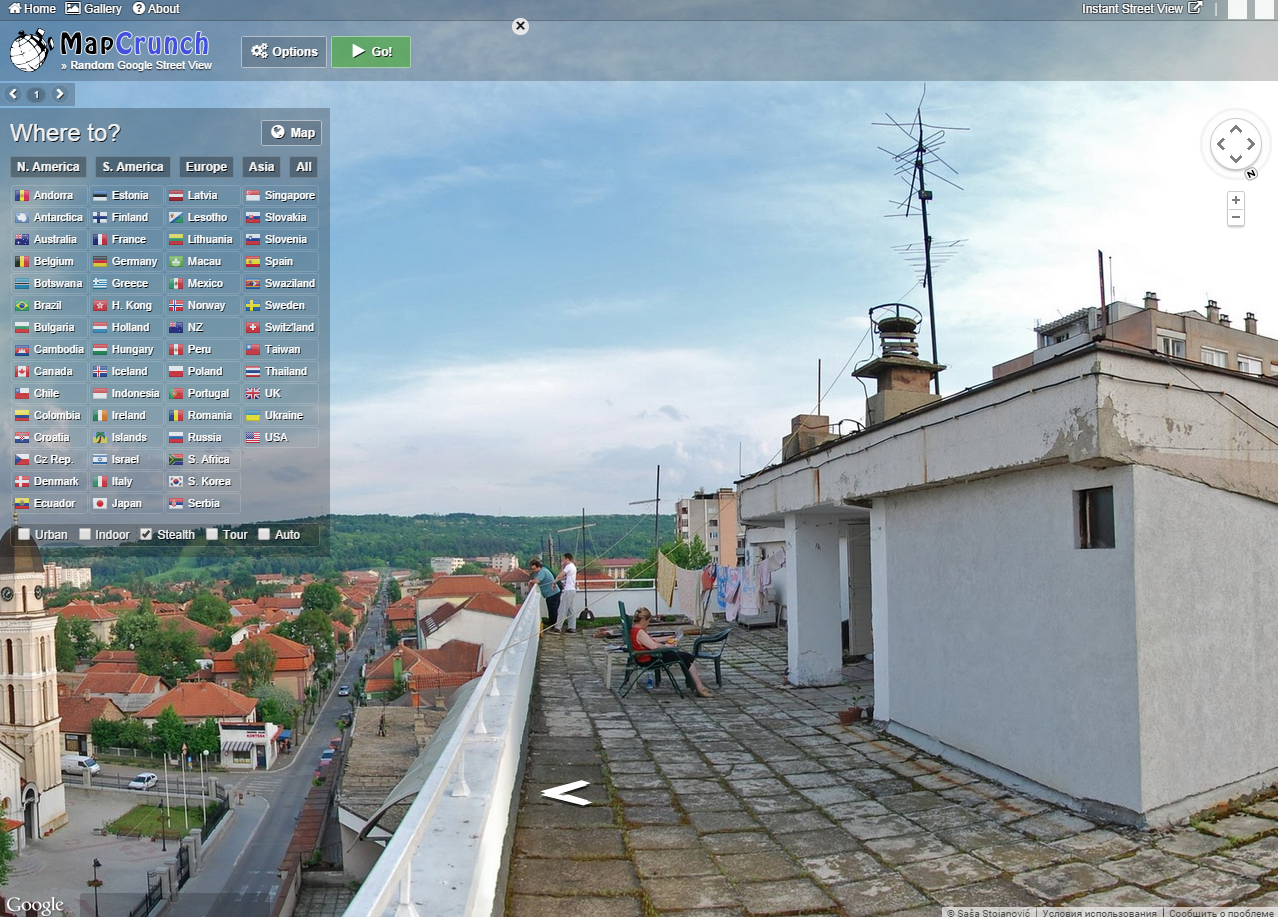Open the Map button

pyautogui.click(x=291, y=133)
